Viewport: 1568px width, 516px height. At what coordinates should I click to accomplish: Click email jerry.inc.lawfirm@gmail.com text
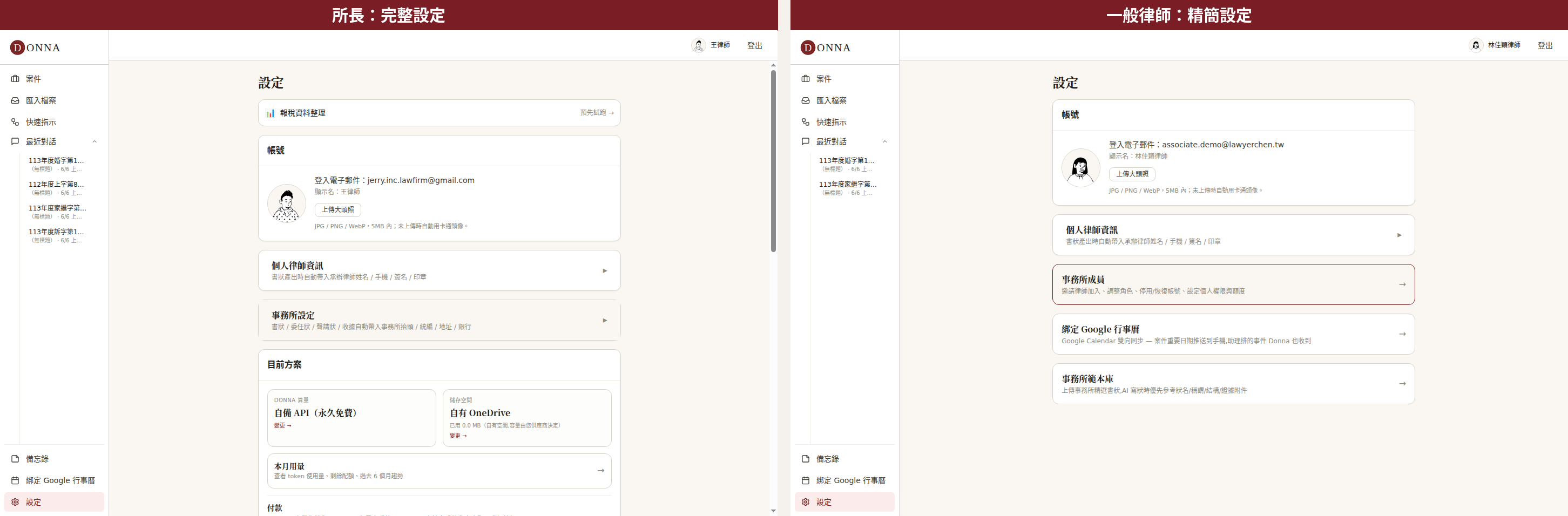click(421, 181)
